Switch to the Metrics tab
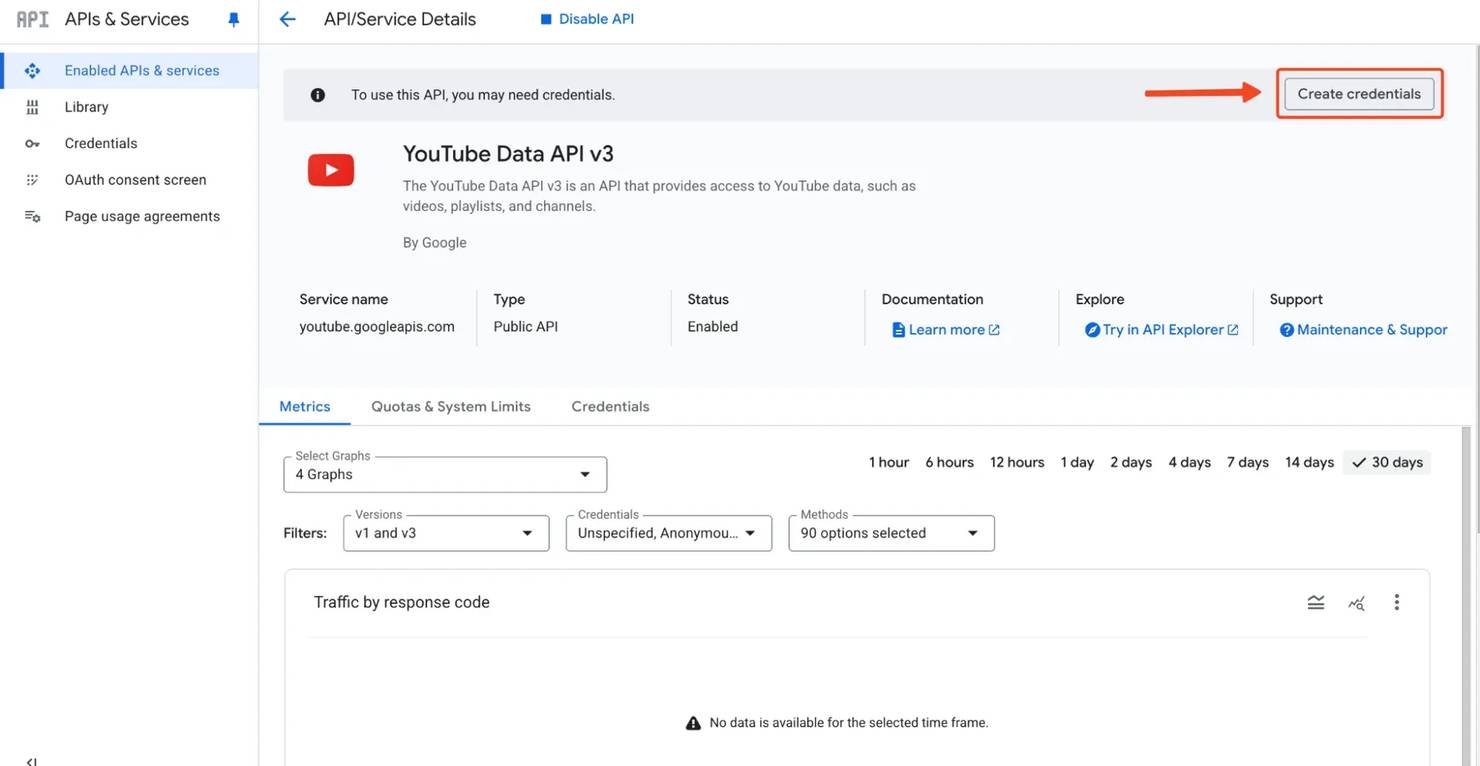 coord(305,407)
